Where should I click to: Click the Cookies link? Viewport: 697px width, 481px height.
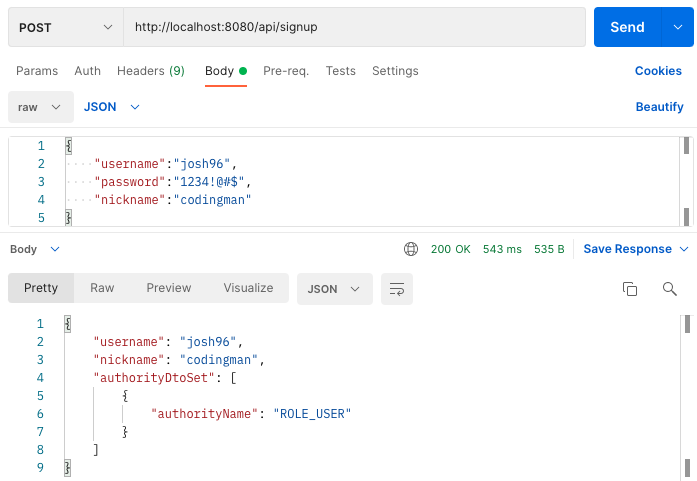[658, 71]
